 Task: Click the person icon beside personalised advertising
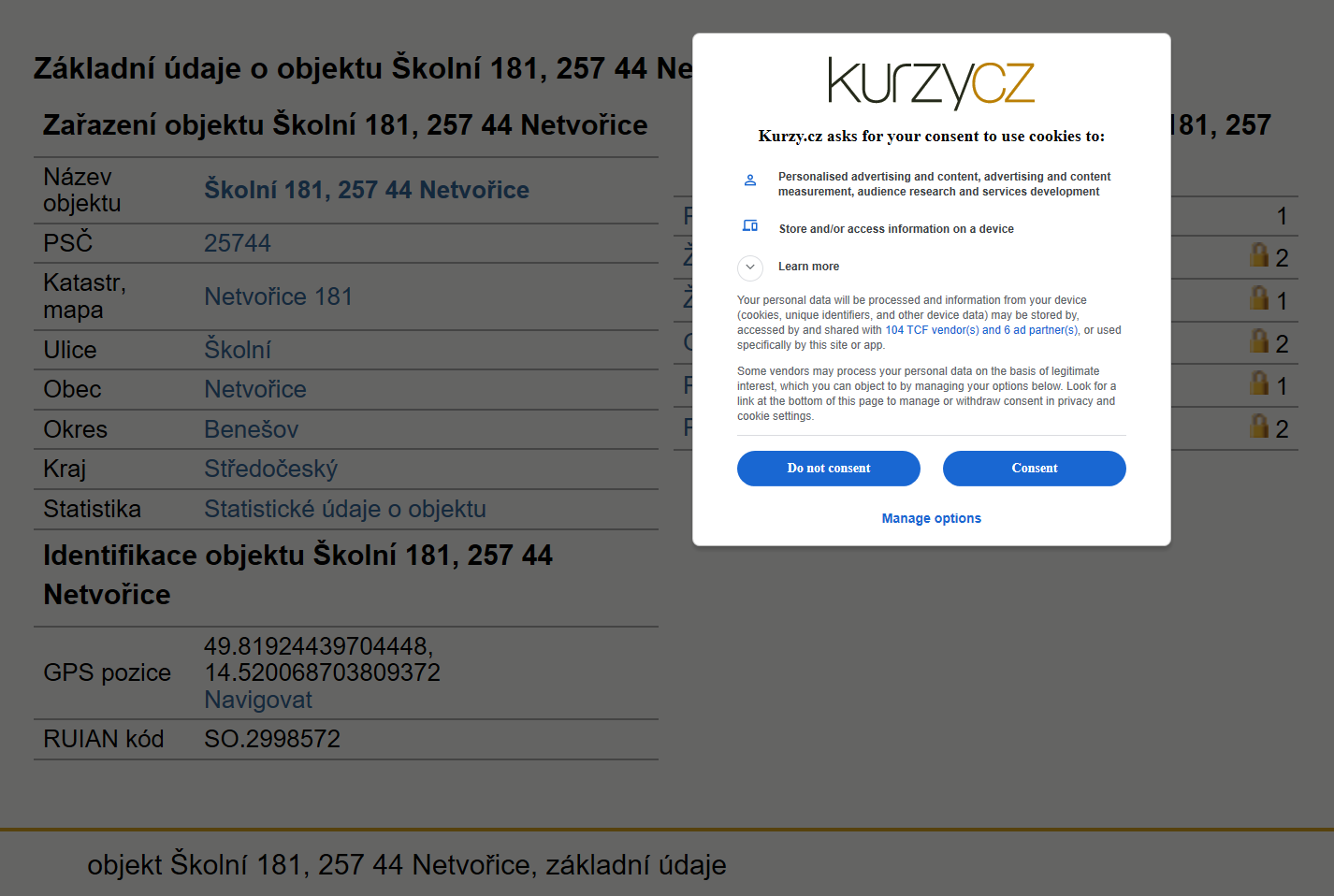[x=749, y=180]
